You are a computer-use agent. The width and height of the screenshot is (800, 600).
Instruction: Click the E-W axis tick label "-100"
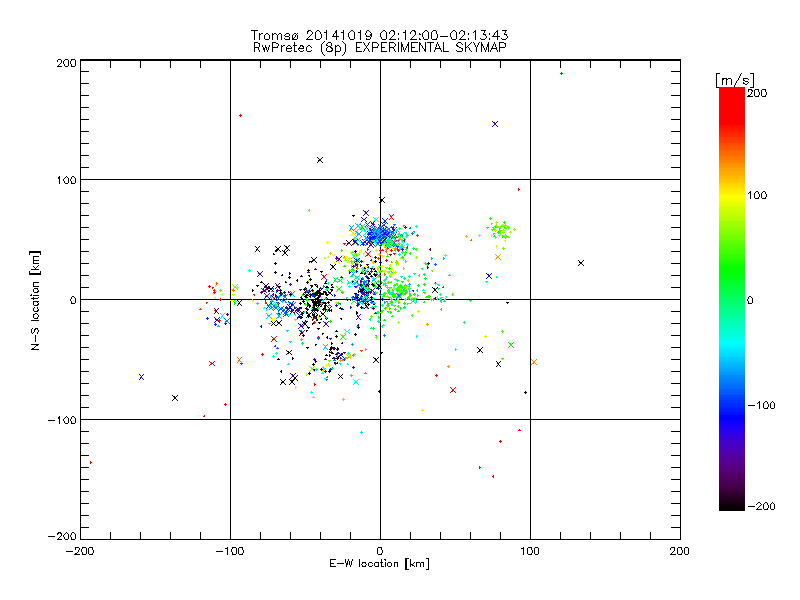[230, 551]
